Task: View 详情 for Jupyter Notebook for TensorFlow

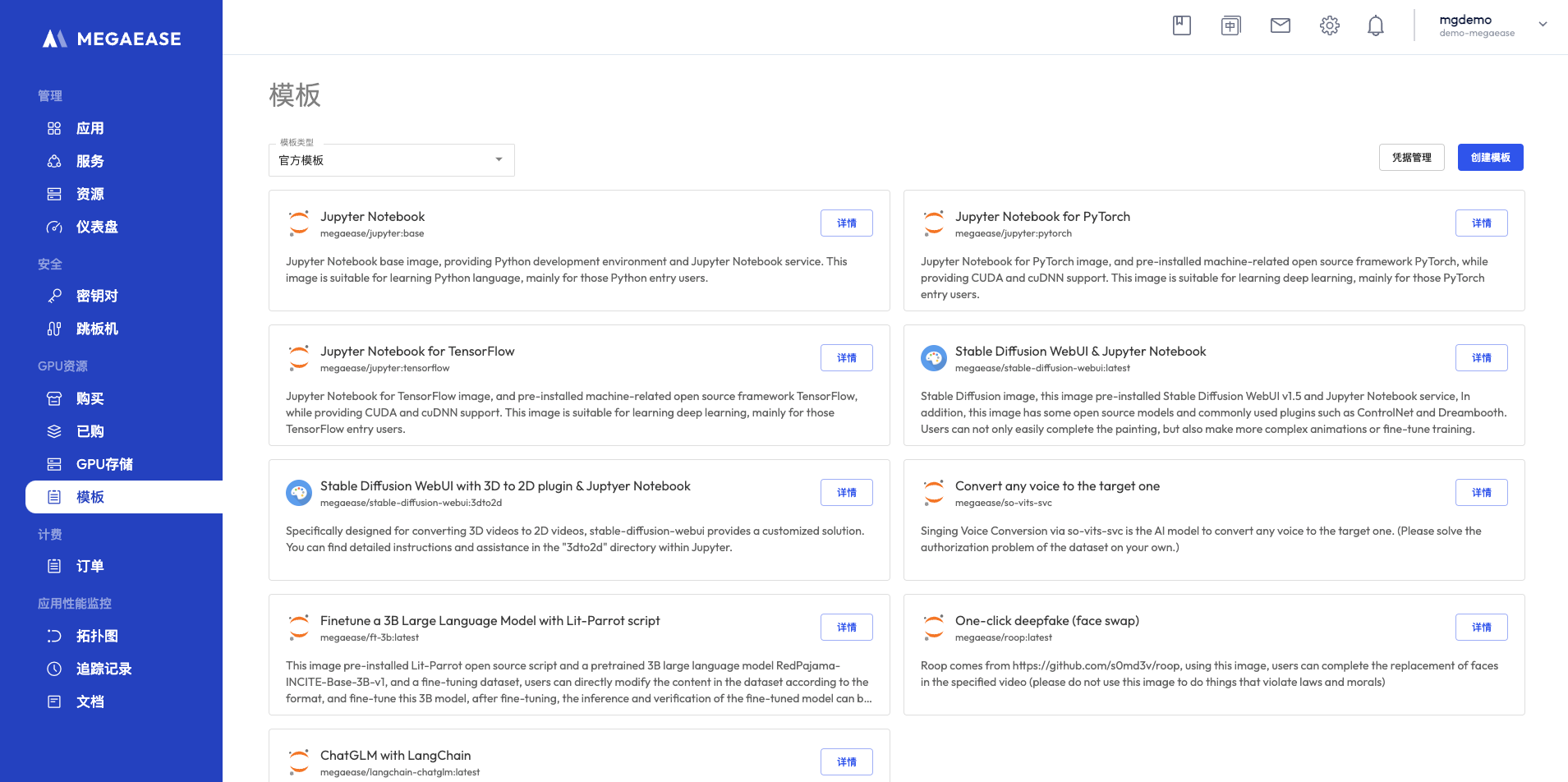Action: click(846, 358)
